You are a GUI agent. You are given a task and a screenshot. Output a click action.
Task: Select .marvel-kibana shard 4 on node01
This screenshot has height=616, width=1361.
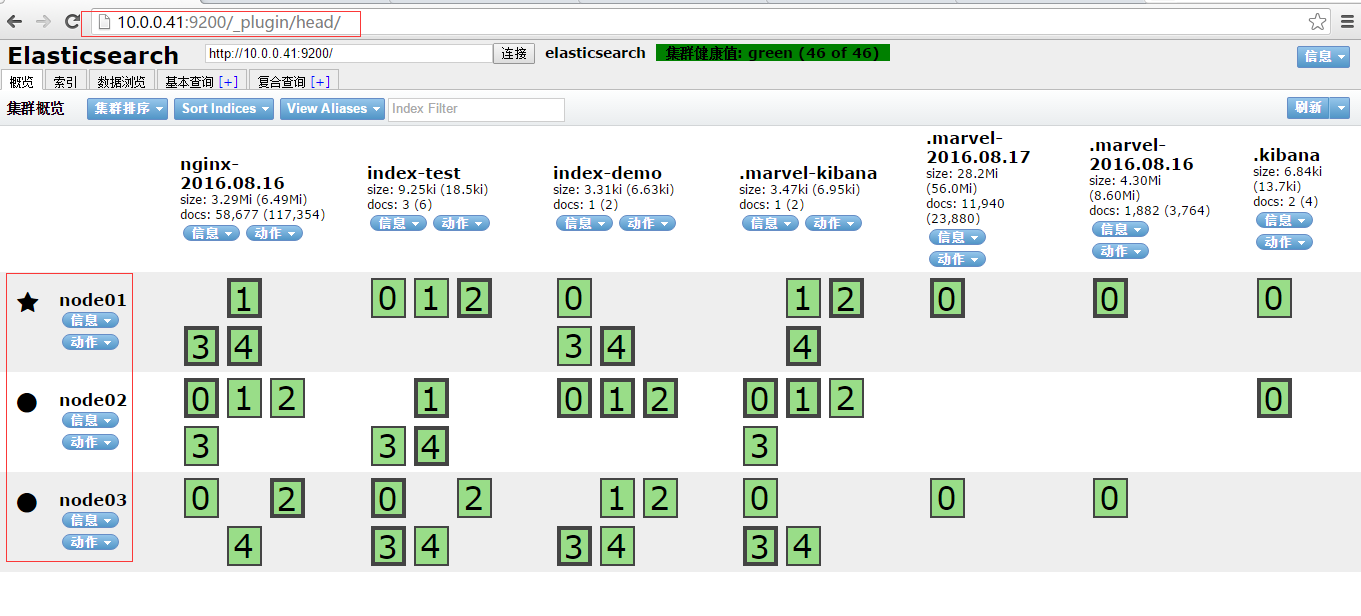(x=803, y=346)
